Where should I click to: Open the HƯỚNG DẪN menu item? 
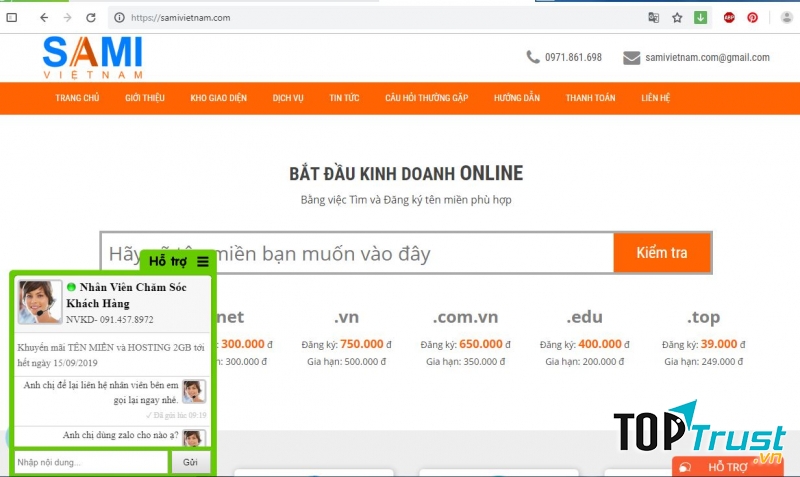coord(516,98)
